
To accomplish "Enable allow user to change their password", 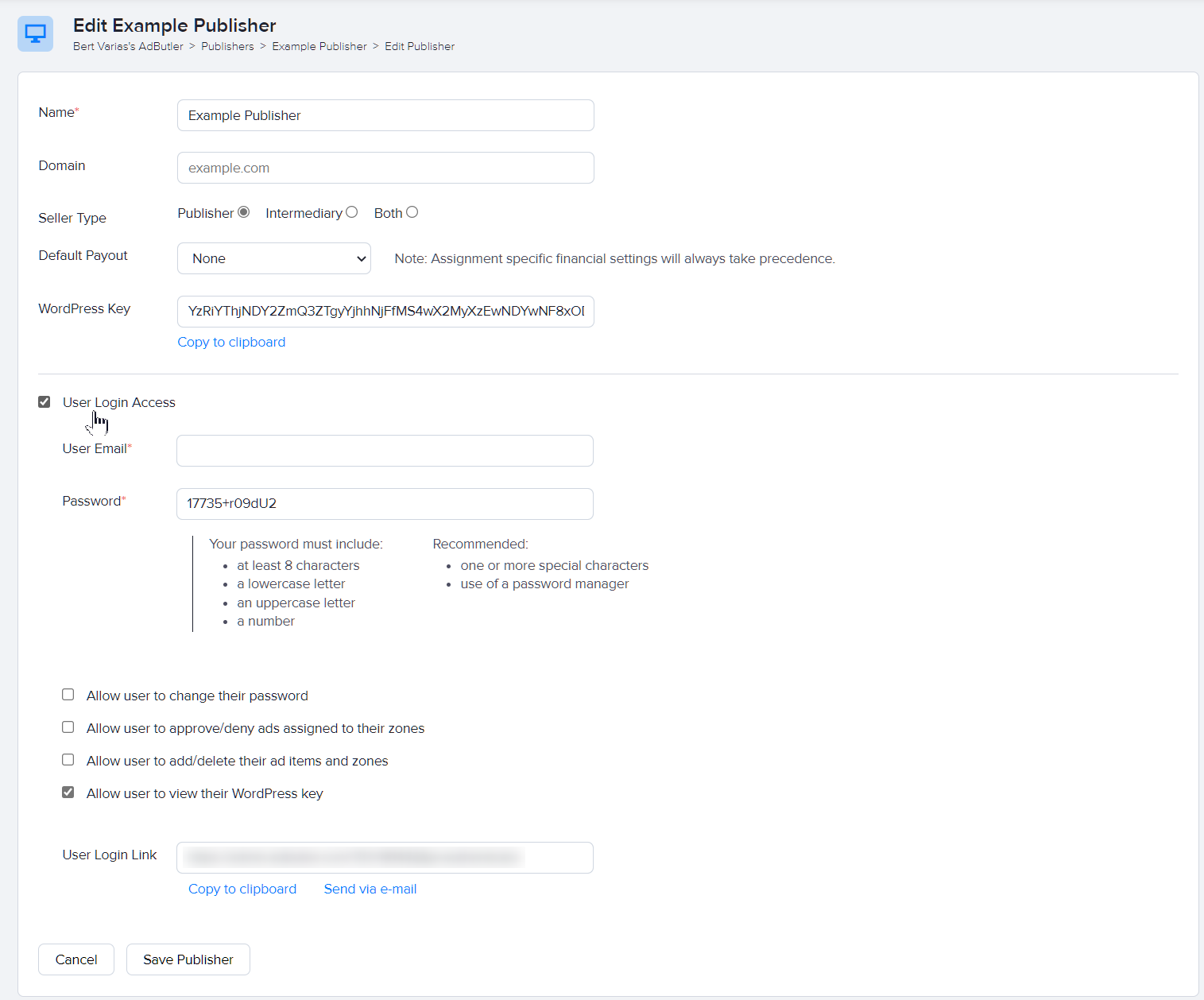I will coord(68,694).
